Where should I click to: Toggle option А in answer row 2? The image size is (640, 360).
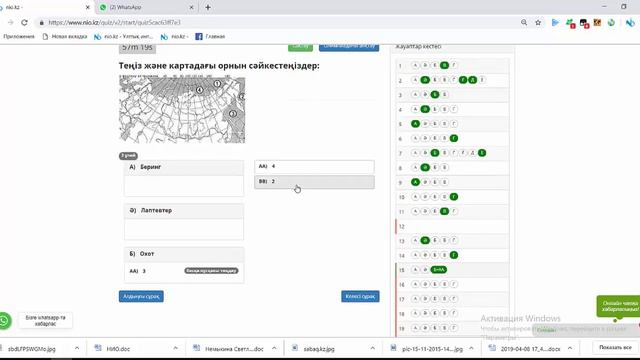click(415, 80)
